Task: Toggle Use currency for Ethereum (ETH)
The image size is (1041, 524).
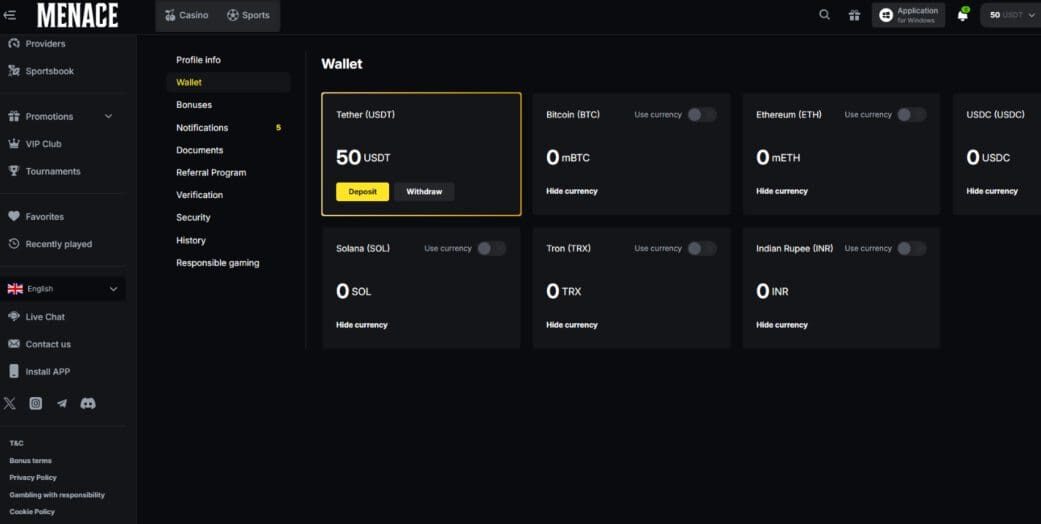Action: (x=911, y=115)
